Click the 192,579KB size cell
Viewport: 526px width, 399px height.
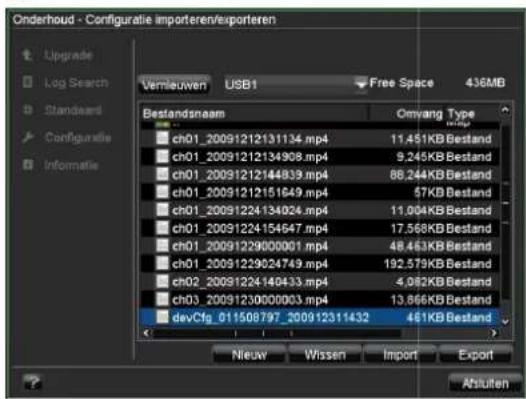[414, 264]
